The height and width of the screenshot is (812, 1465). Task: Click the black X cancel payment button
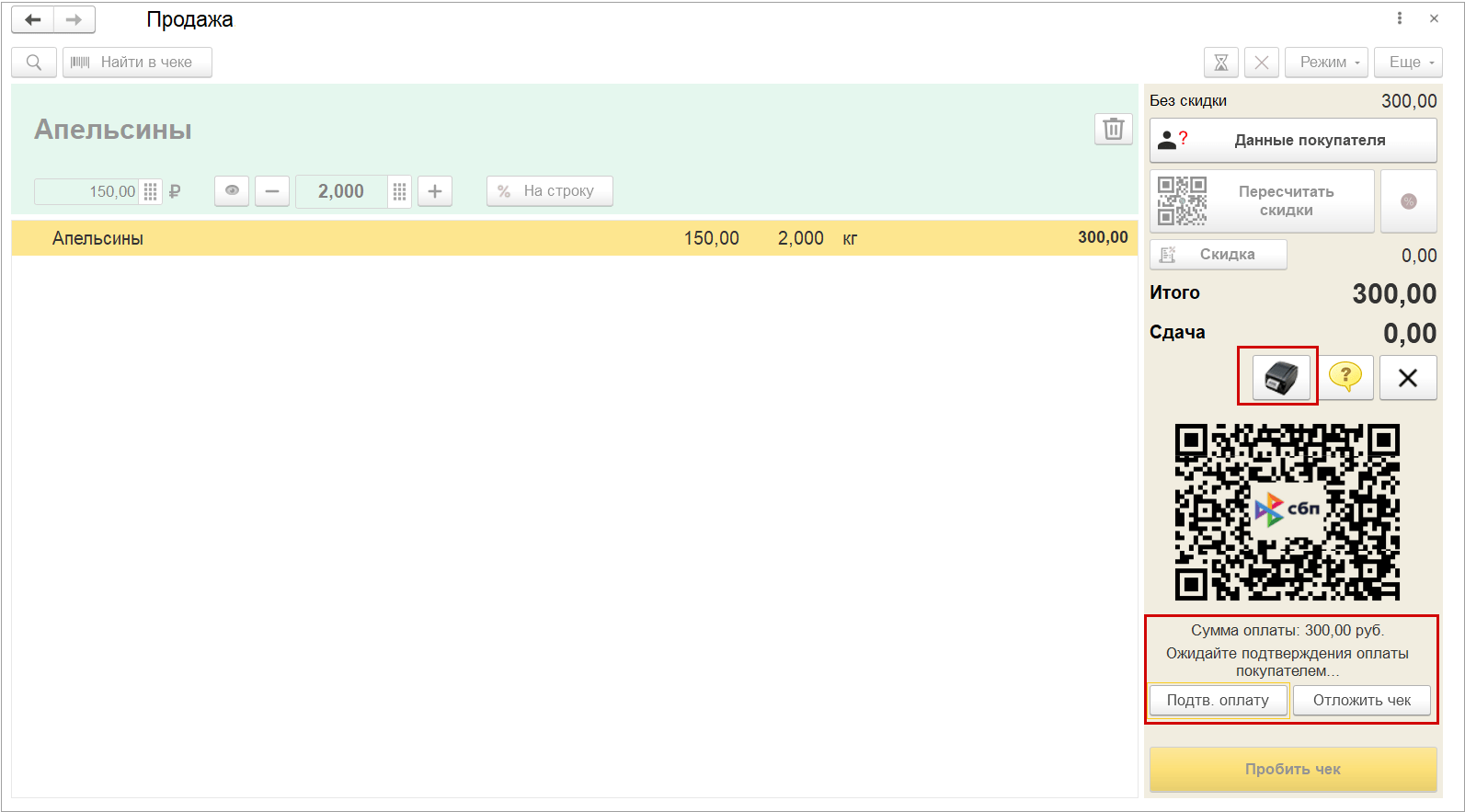[x=1408, y=378]
